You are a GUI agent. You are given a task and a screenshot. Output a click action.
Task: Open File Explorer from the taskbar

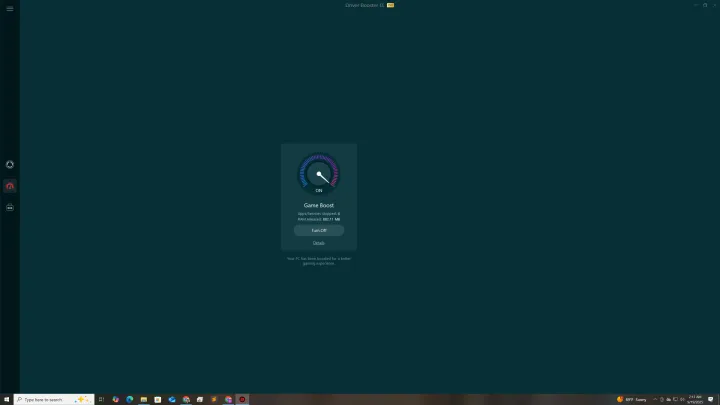144,399
